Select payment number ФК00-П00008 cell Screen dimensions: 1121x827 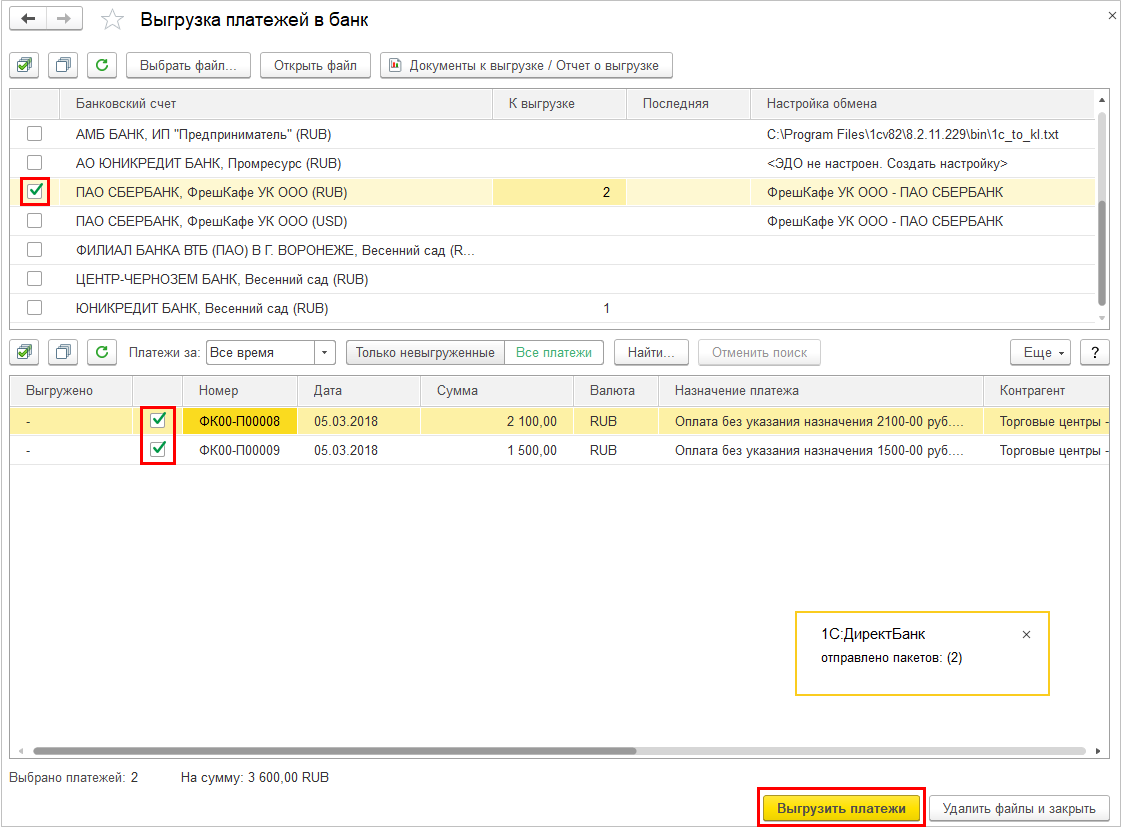239,421
